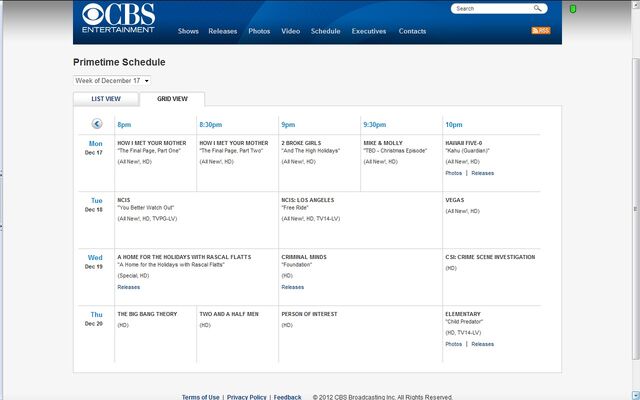Open Terms of Use link

pyautogui.click(x=200, y=397)
